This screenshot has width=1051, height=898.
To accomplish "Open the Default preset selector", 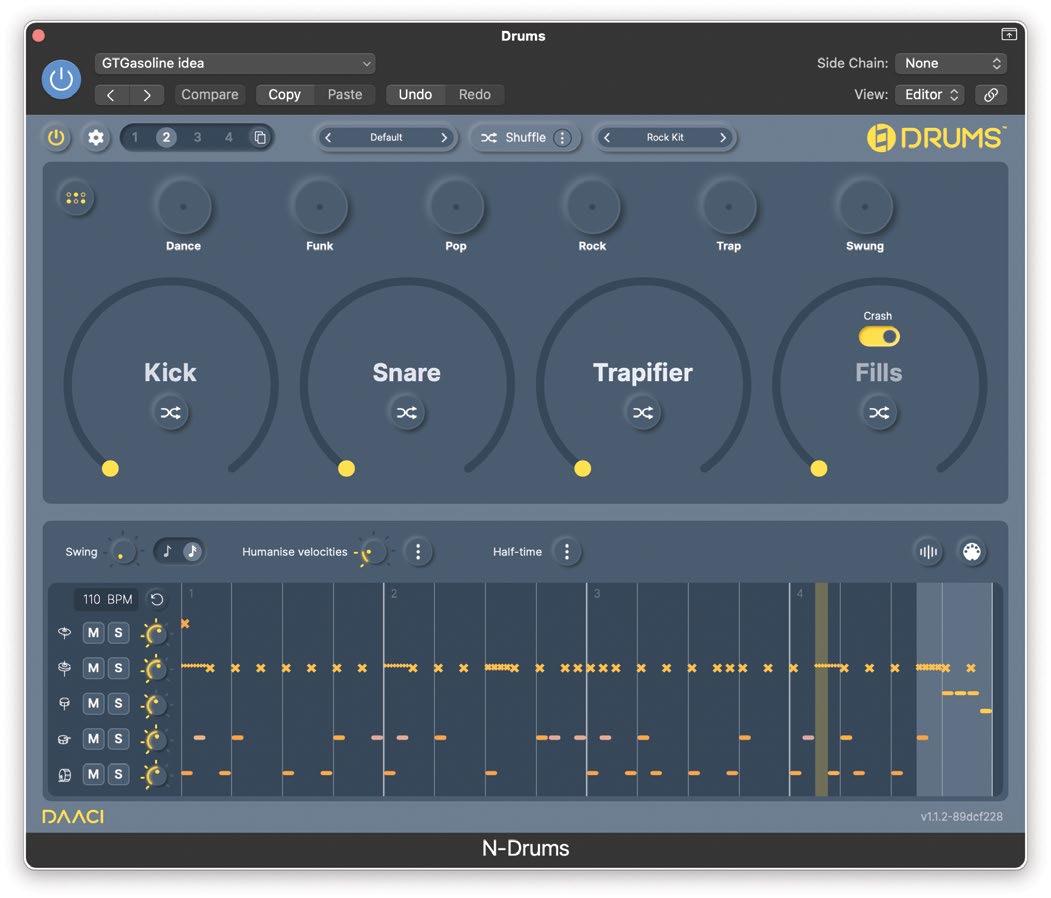I will (386, 137).
